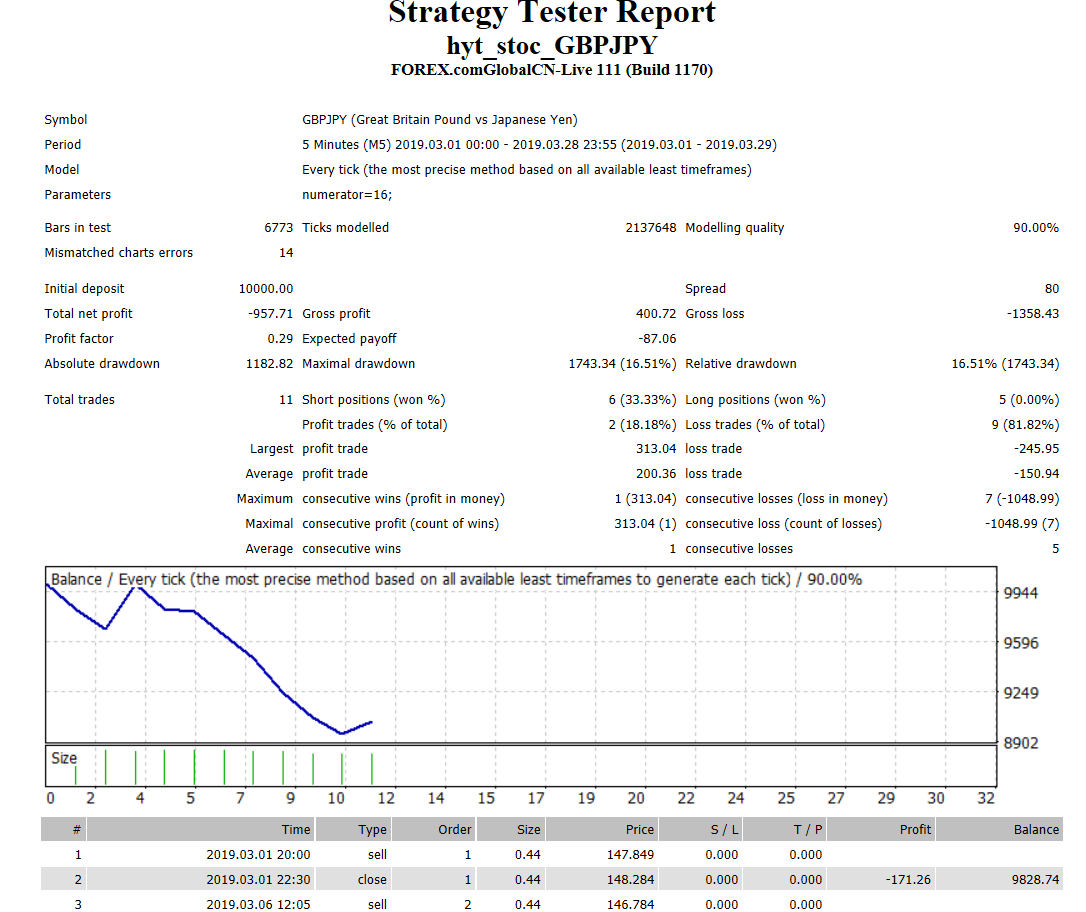
Task: Click the Spread value 80
Action: [1051, 289]
